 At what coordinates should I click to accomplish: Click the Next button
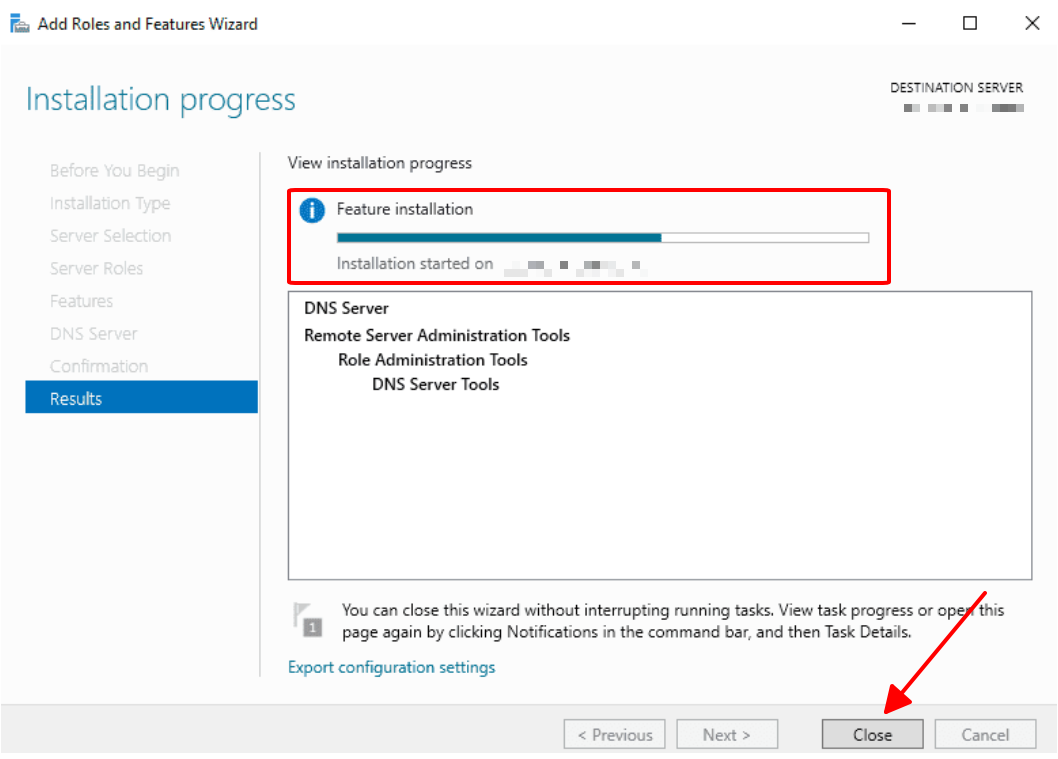tap(726, 735)
